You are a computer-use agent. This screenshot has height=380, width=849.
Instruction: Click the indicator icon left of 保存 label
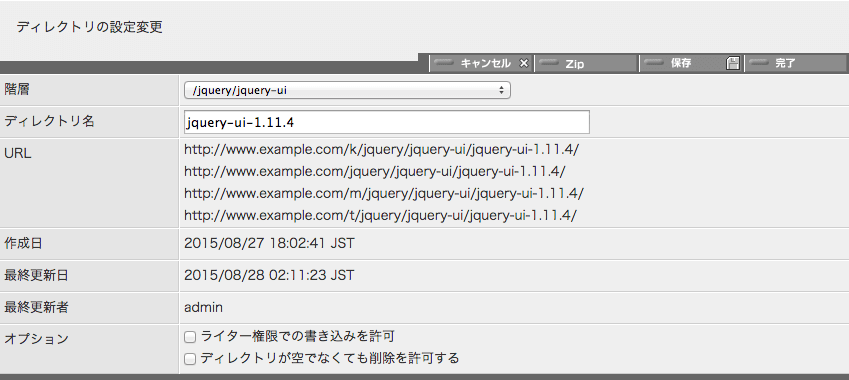click(654, 63)
